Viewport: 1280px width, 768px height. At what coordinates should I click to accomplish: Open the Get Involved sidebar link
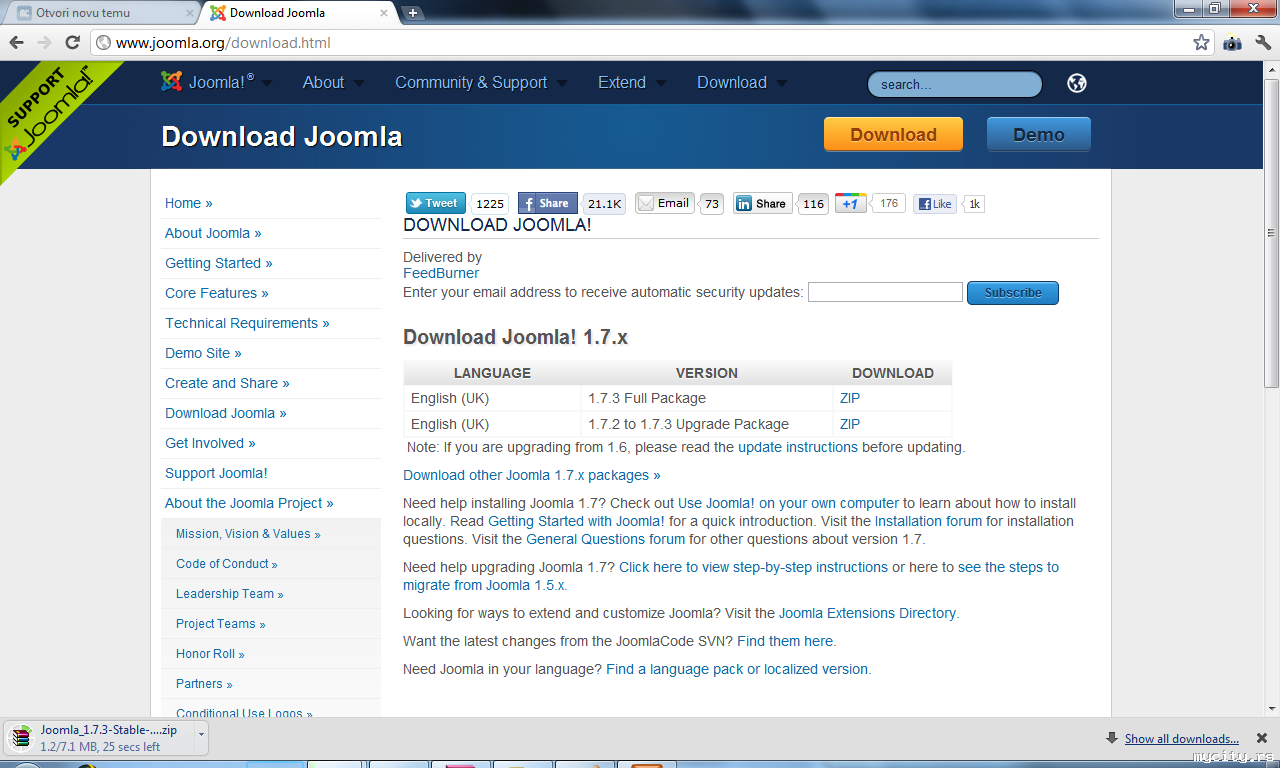point(210,443)
